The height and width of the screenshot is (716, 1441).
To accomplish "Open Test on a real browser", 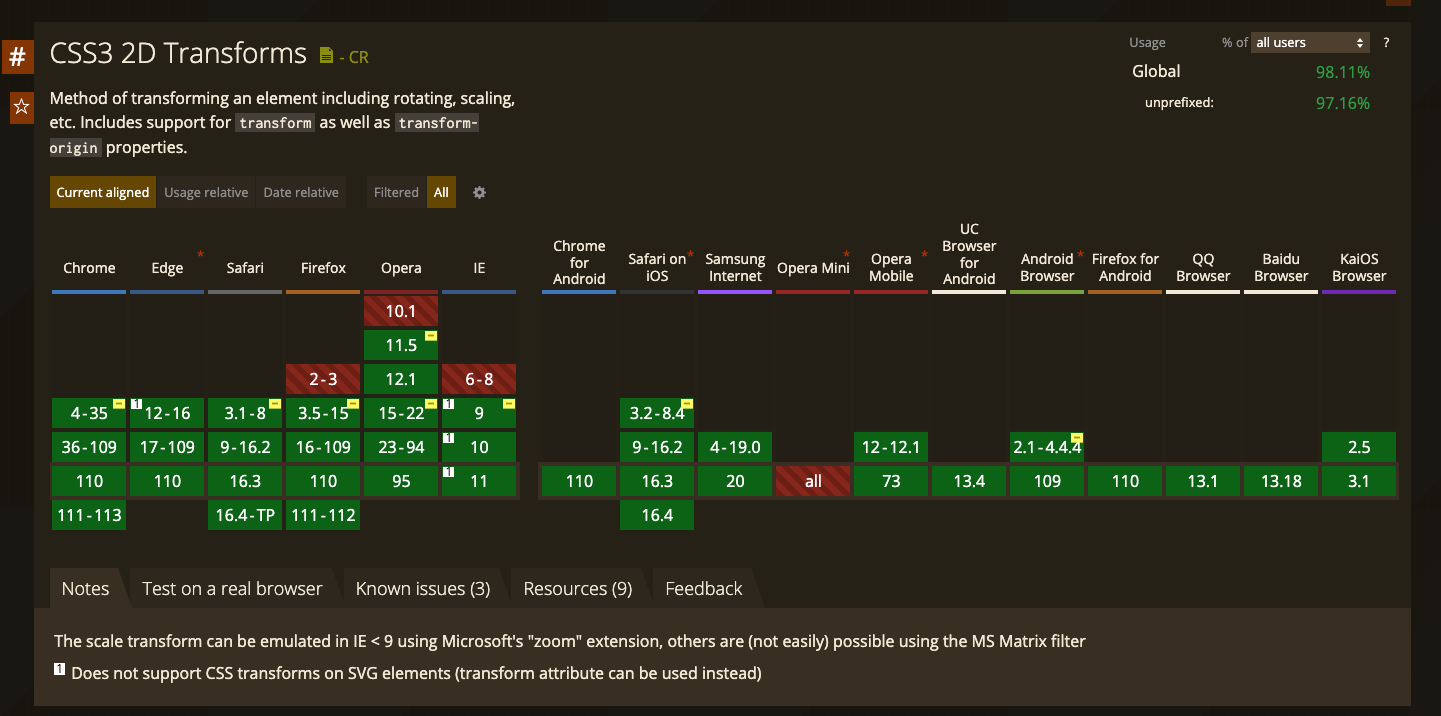I will (x=232, y=589).
